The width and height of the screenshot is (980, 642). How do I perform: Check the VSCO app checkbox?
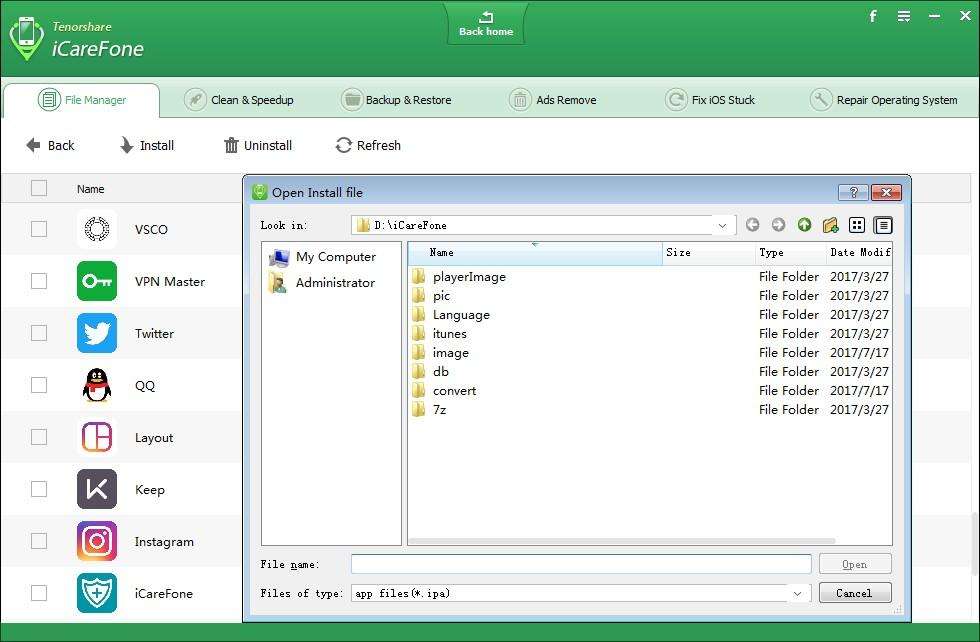(39, 229)
